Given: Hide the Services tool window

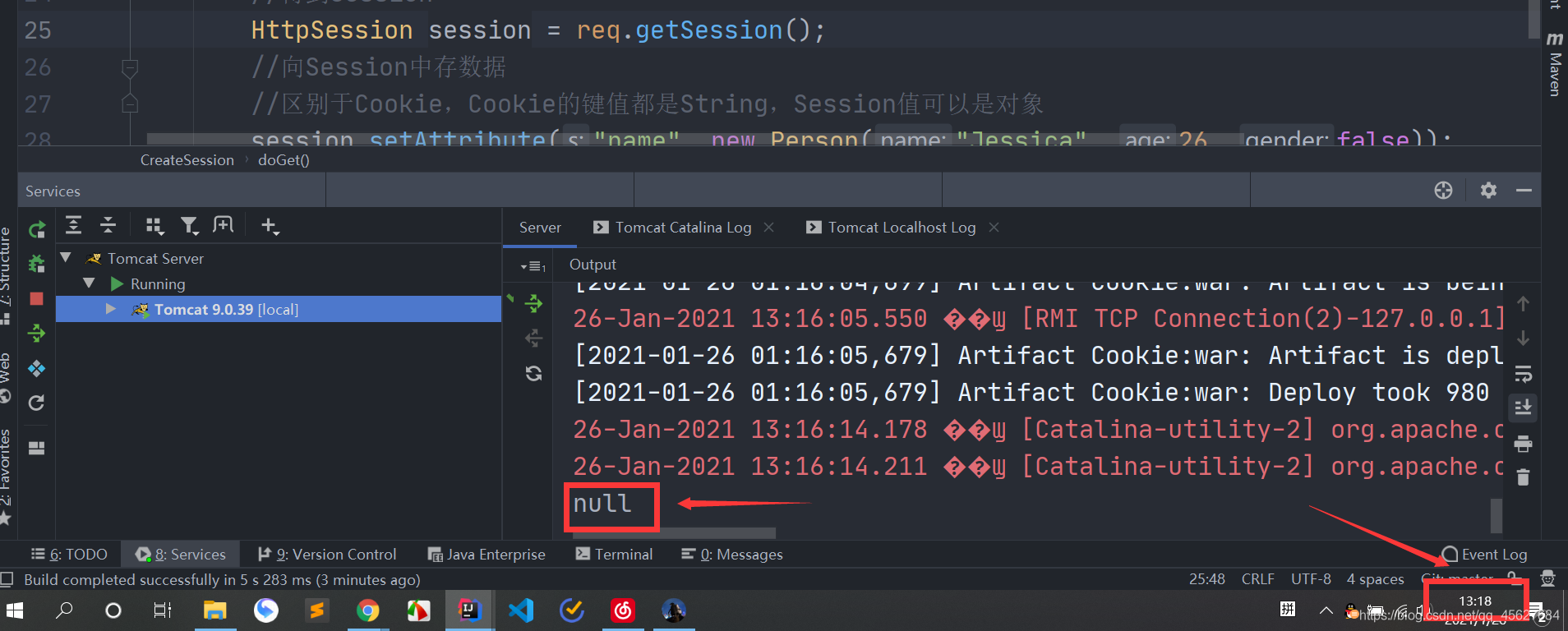Looking at the screenshot, I should (x=1524, y=191).
